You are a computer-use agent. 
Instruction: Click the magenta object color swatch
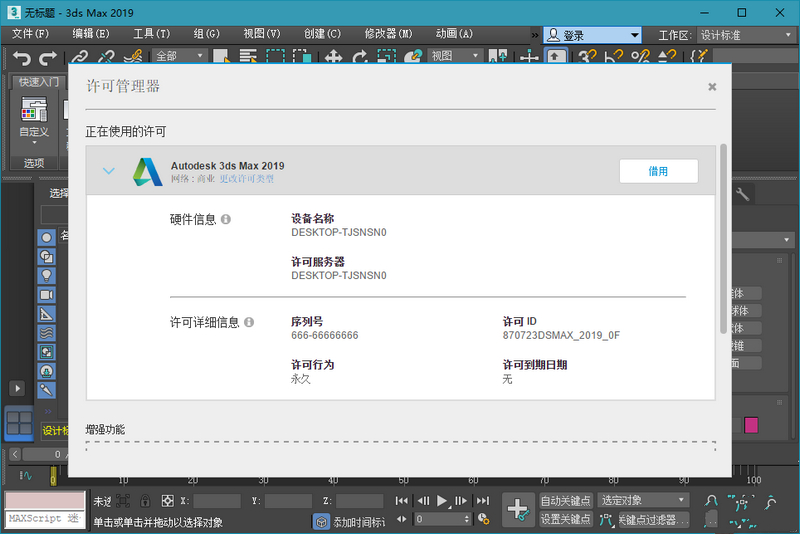(751, 425)
